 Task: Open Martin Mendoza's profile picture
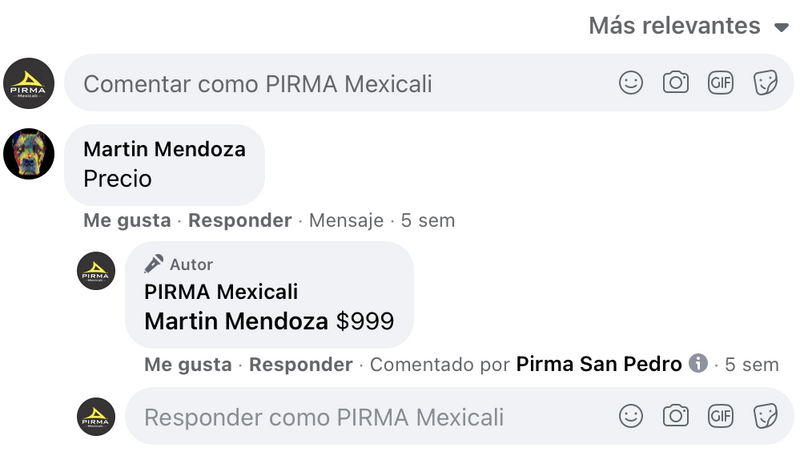[29, 153]
